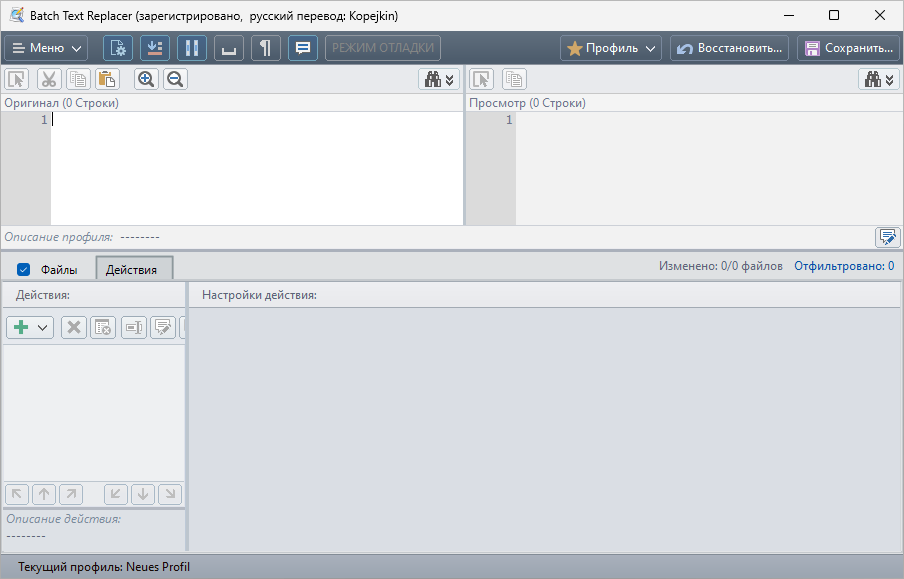This screenshot has height=579, width=904.
Task: Toggle the paragraph marks (pilcrow) button
Action: click(265, 47)
